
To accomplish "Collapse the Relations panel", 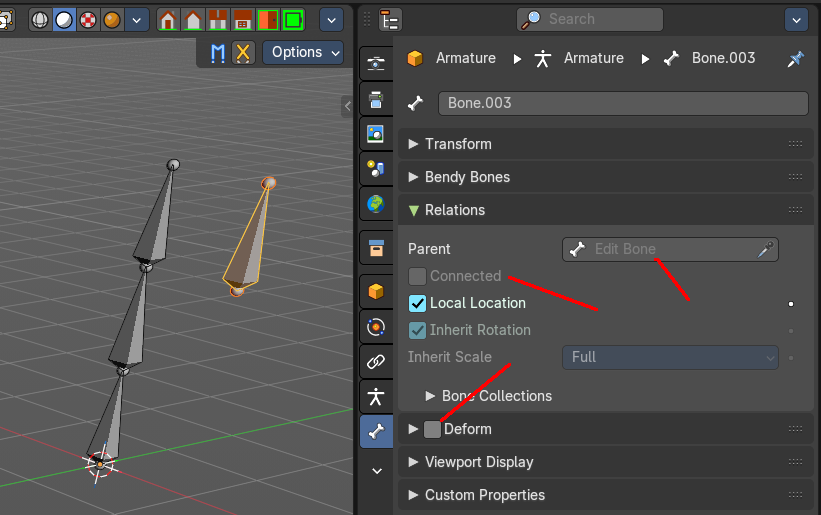I will (414, 210).
